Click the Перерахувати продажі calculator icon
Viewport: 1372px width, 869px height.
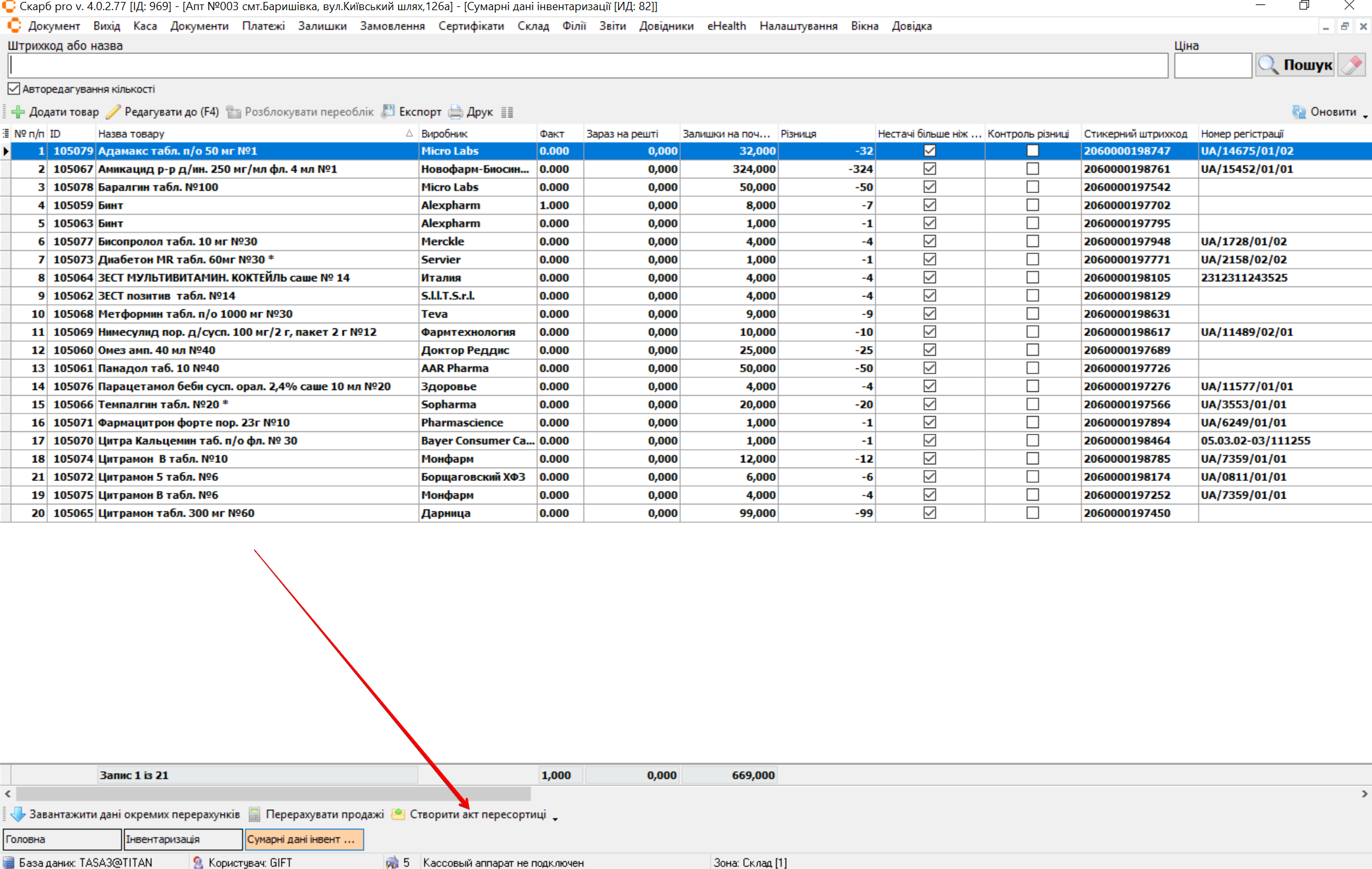[255, 814]
